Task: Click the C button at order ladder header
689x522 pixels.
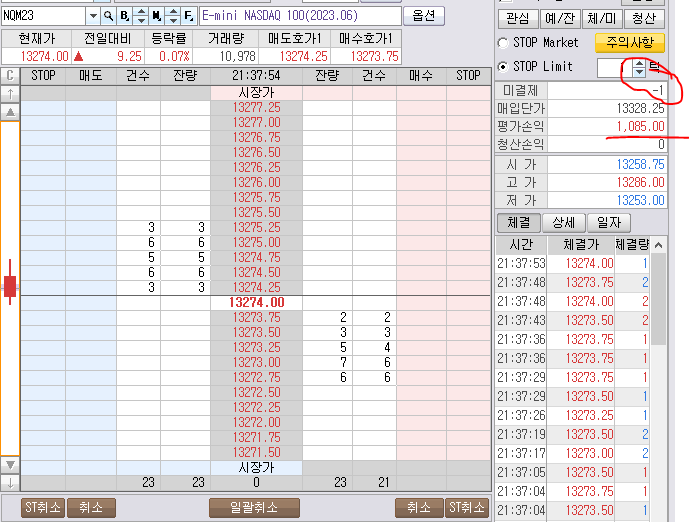Action: tap(11, 76)
